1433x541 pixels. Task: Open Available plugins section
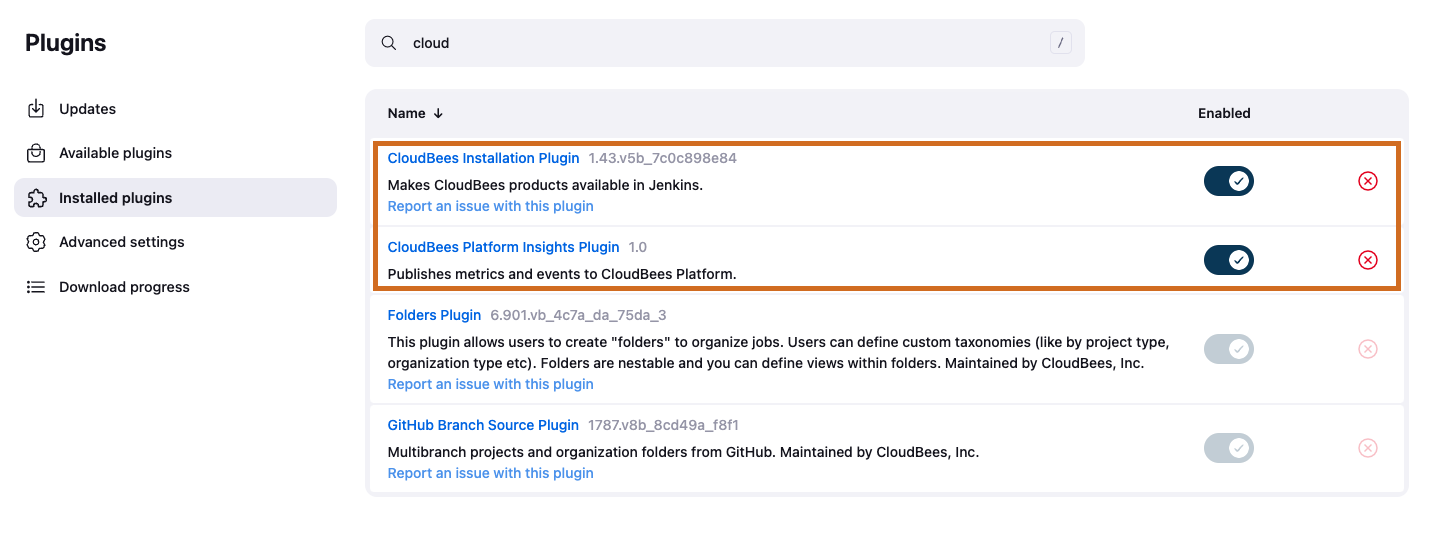click(175, 153)
